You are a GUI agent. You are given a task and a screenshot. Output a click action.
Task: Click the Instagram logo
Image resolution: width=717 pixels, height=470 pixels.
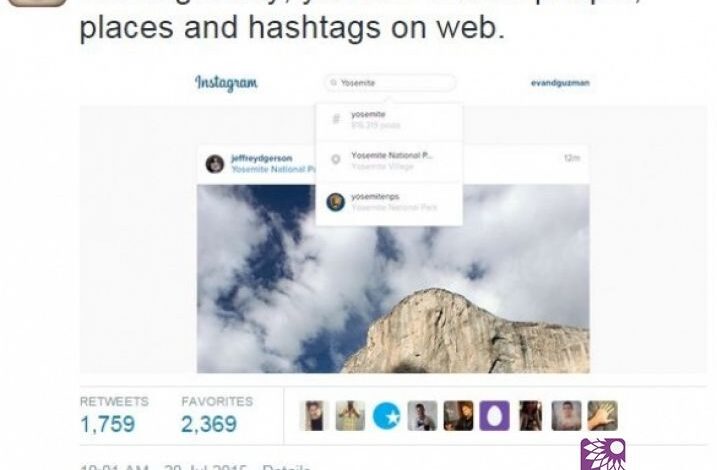226,83
